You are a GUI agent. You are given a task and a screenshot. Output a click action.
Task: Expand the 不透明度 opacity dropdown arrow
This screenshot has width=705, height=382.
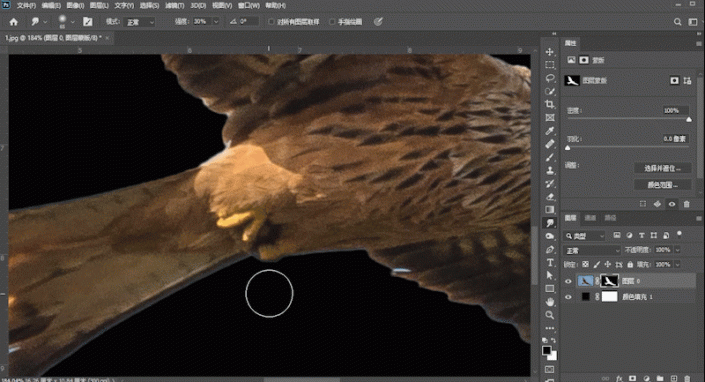(x=678, y=250)
